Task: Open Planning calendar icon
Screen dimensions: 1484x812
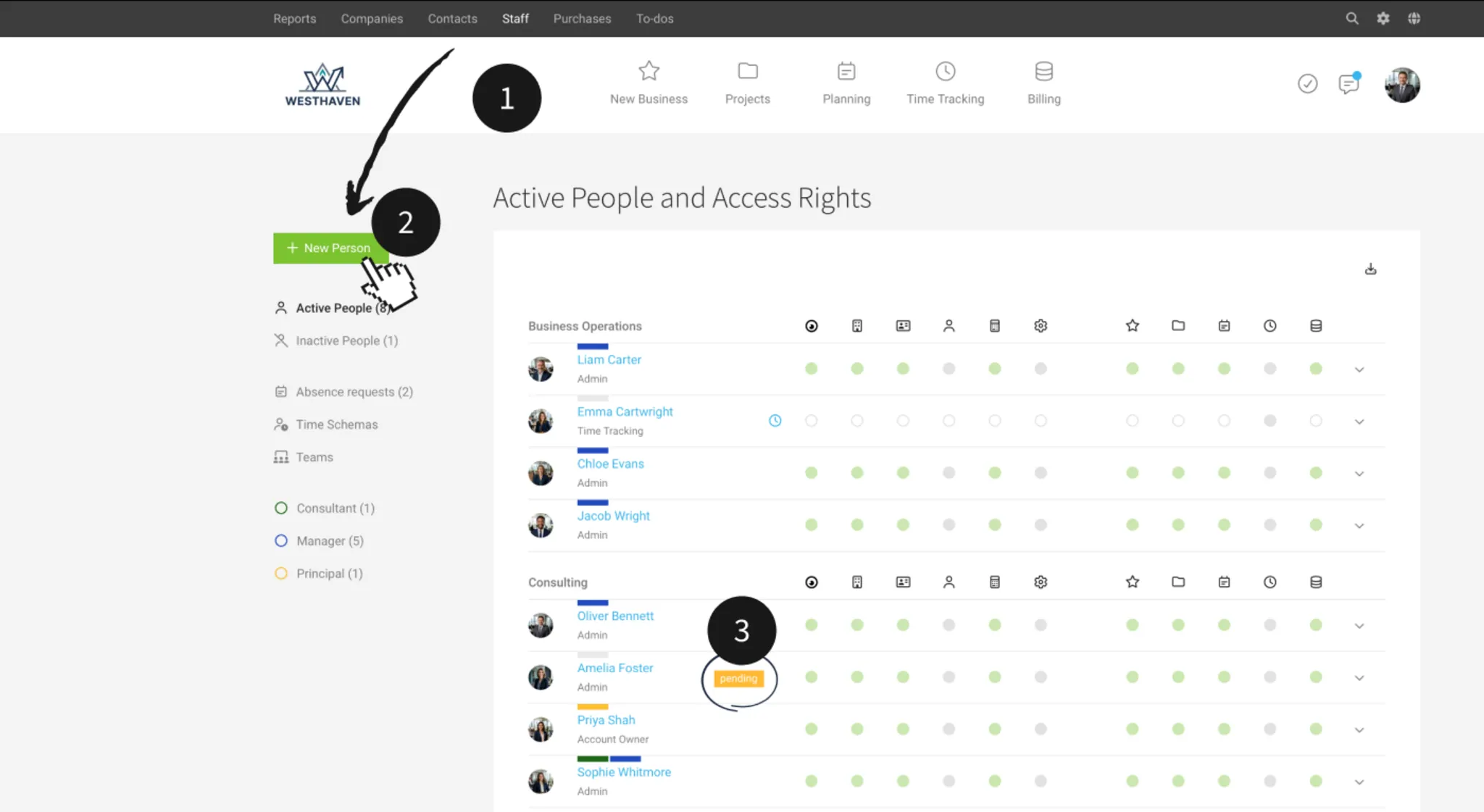Action: click(x=846, y=71)
